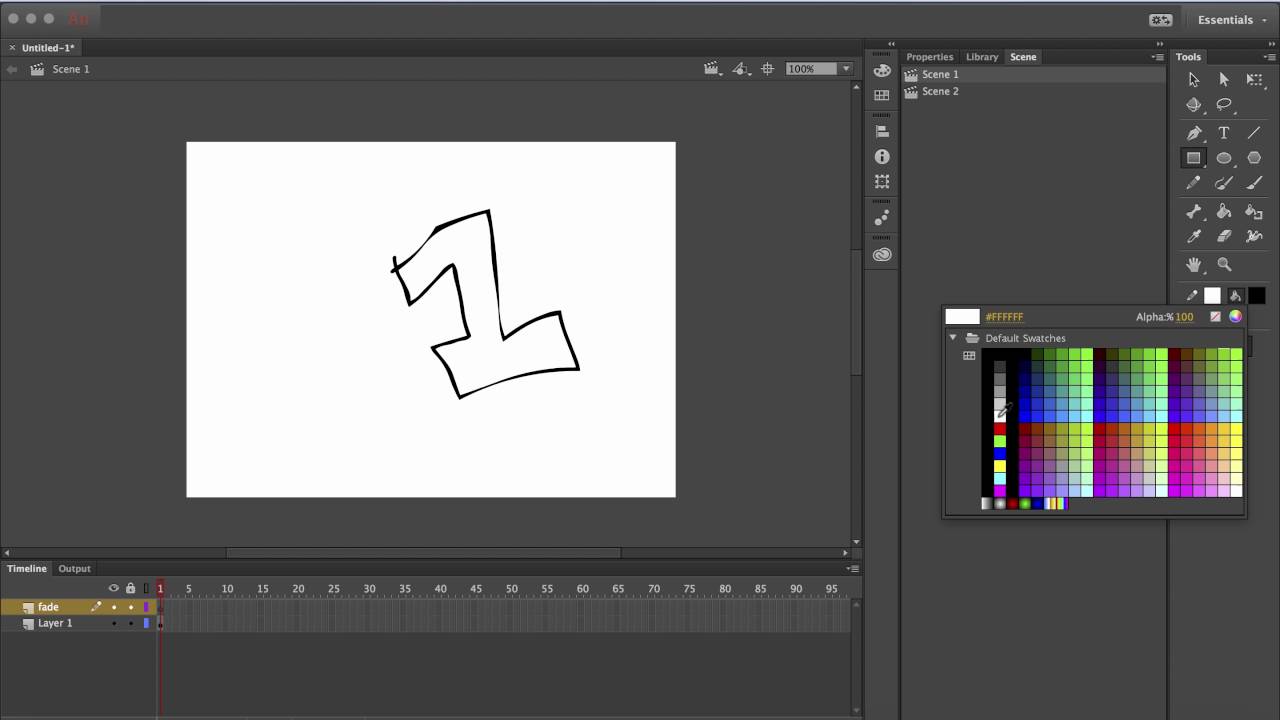Collapse the Default Swatches folder
1280x720 pixels.
point(954,338)
